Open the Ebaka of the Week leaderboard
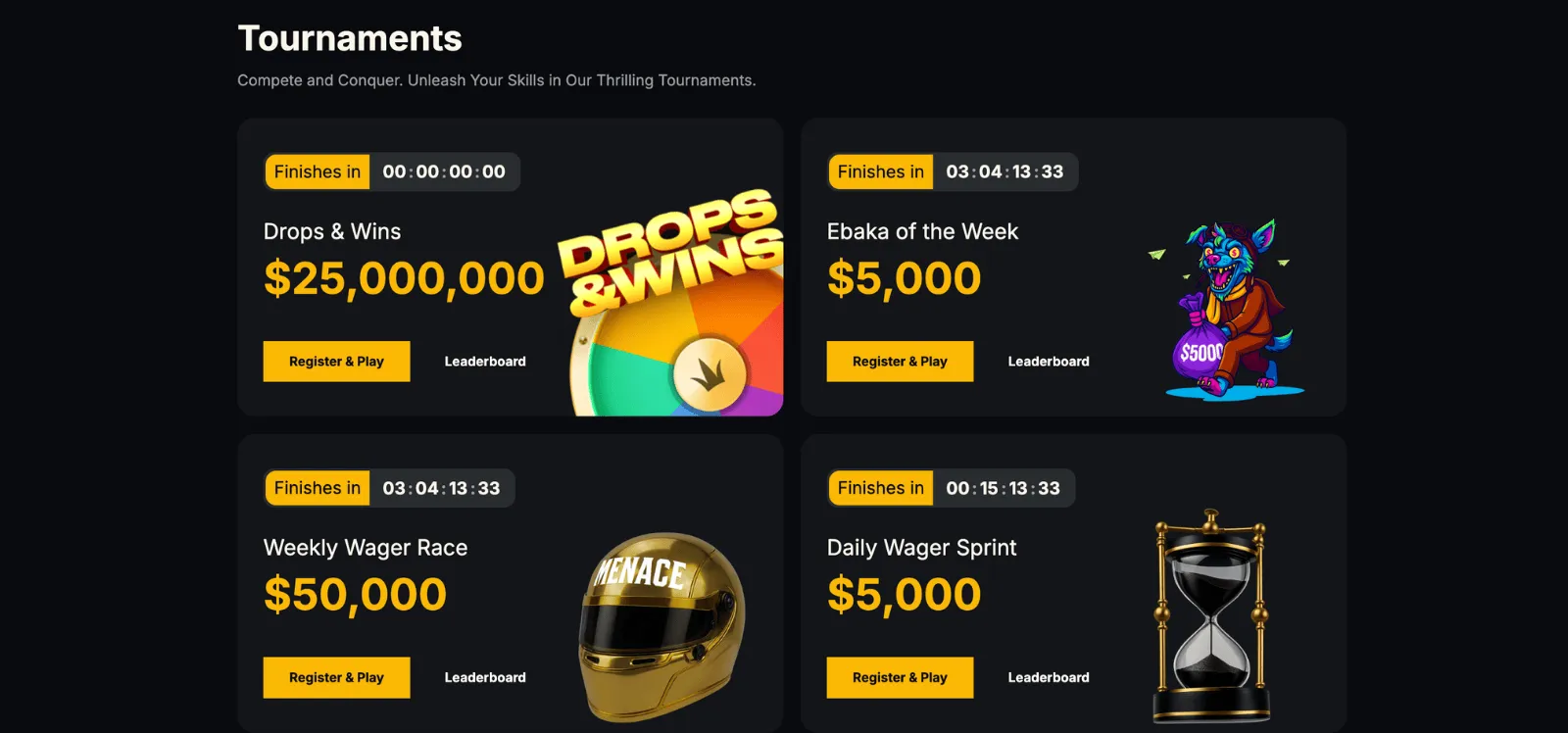Image resolution: width=1568 pixels, height=733 pixels. point(1049,362)
